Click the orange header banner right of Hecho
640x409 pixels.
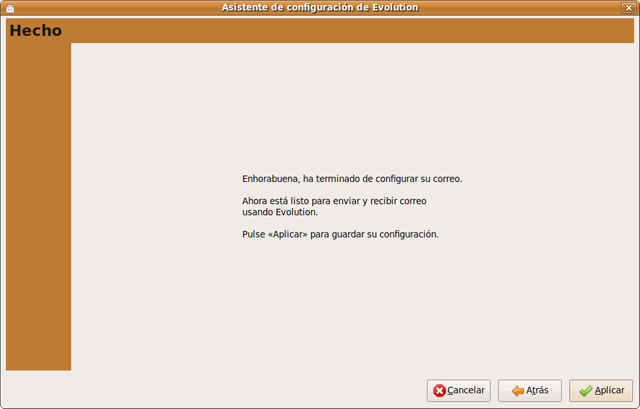pos(350,31)
